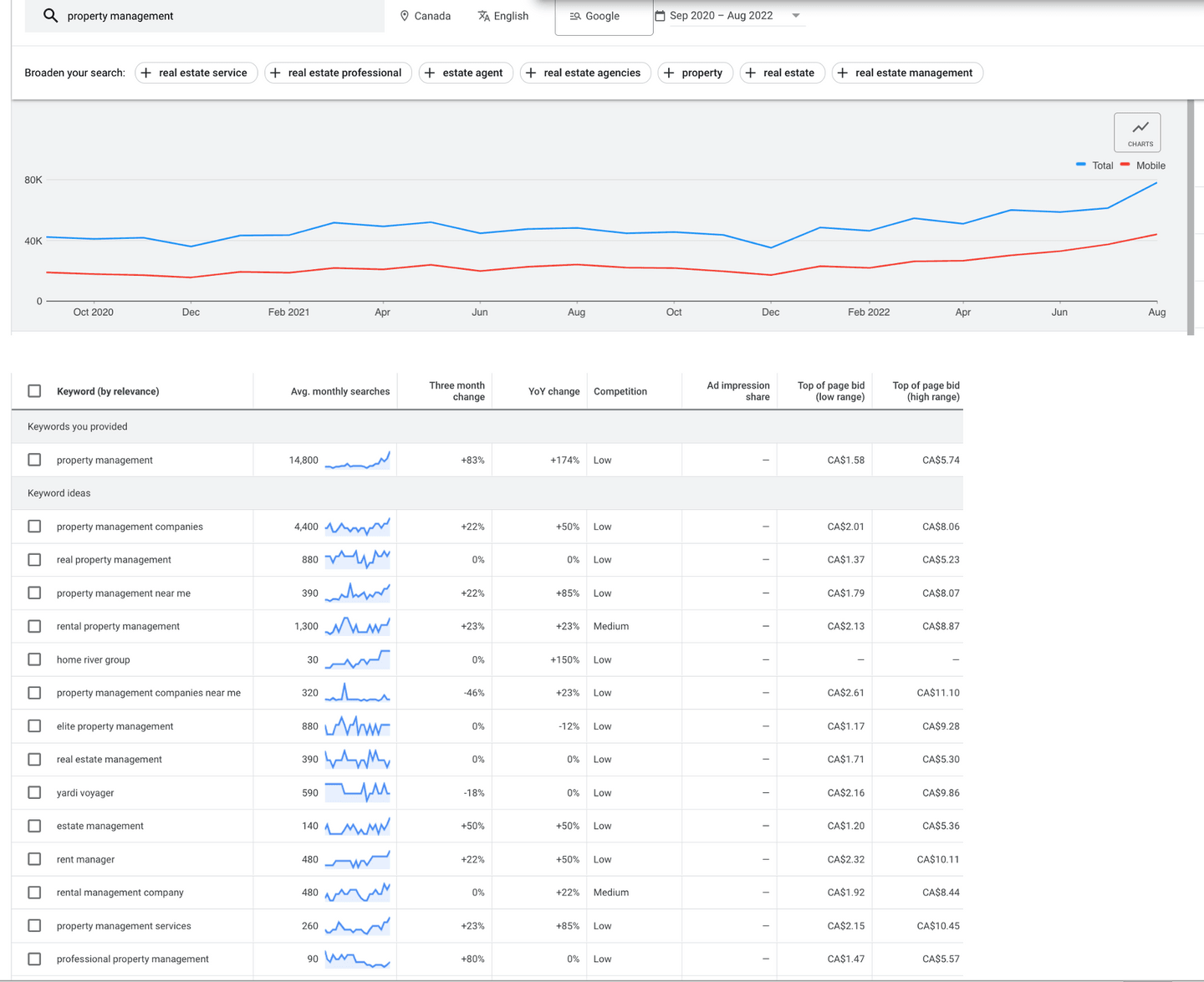Click the Aug endpoint of Total line
Image resolution: width=1204 pixels, height=982 pixels.
(1157, 182)
